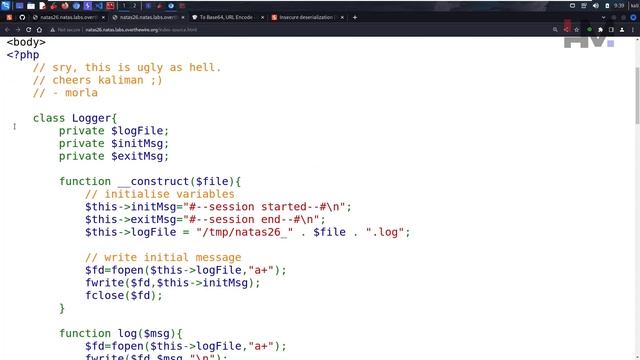Click the 'private $logFile;' line
640x360 pixels.
point(114,131)
